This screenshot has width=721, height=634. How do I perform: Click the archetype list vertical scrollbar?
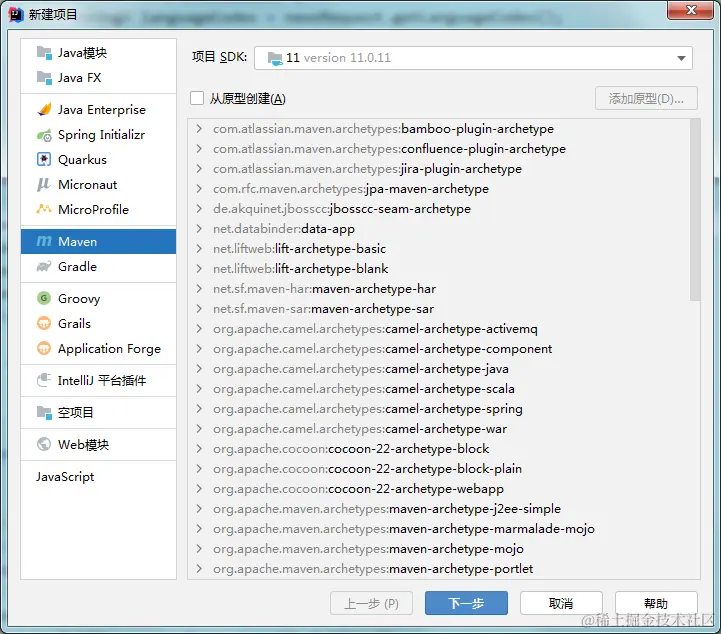[695, 210]
